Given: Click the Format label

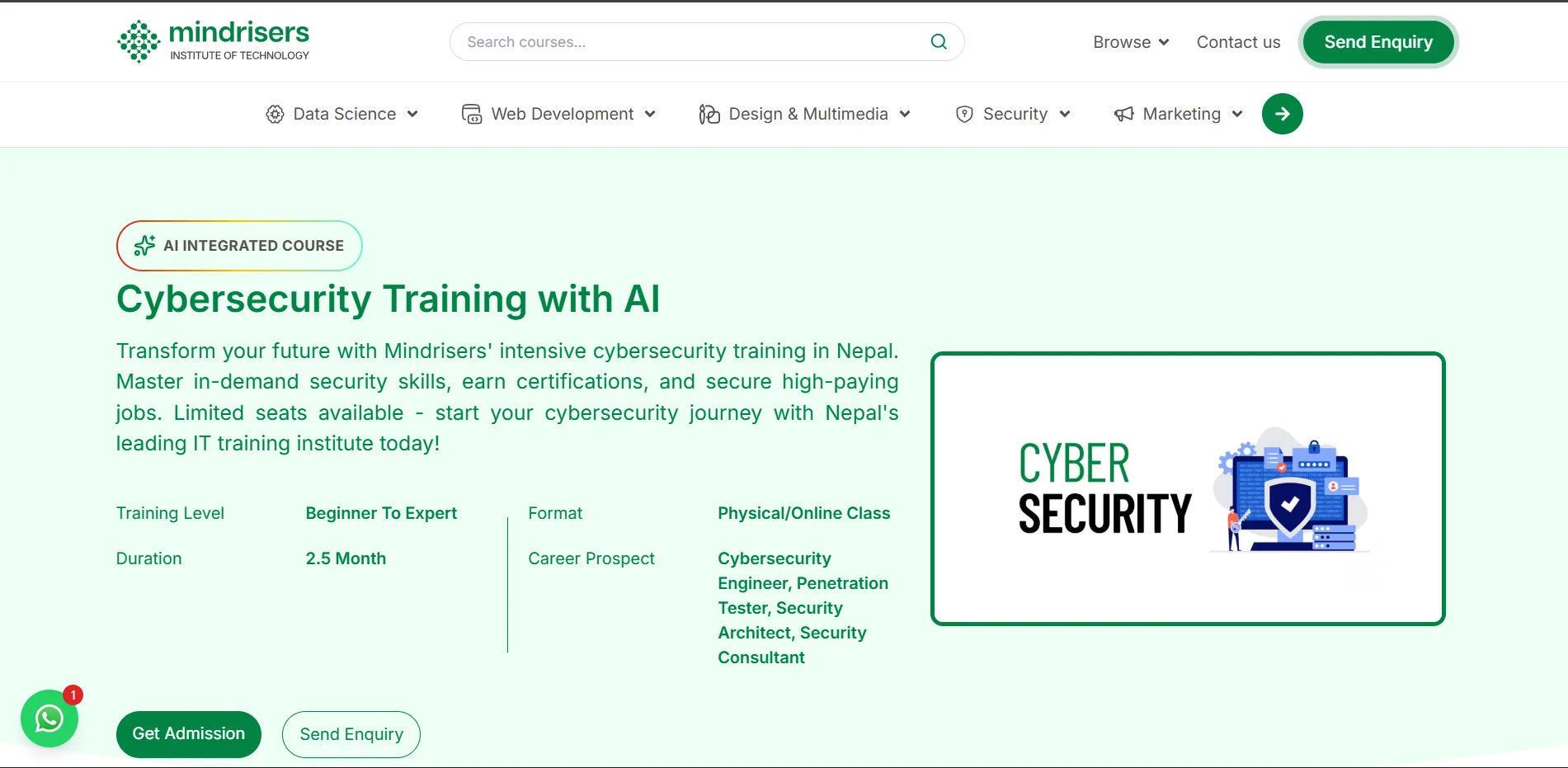Looking at the screenshot, I should [555, 513].
